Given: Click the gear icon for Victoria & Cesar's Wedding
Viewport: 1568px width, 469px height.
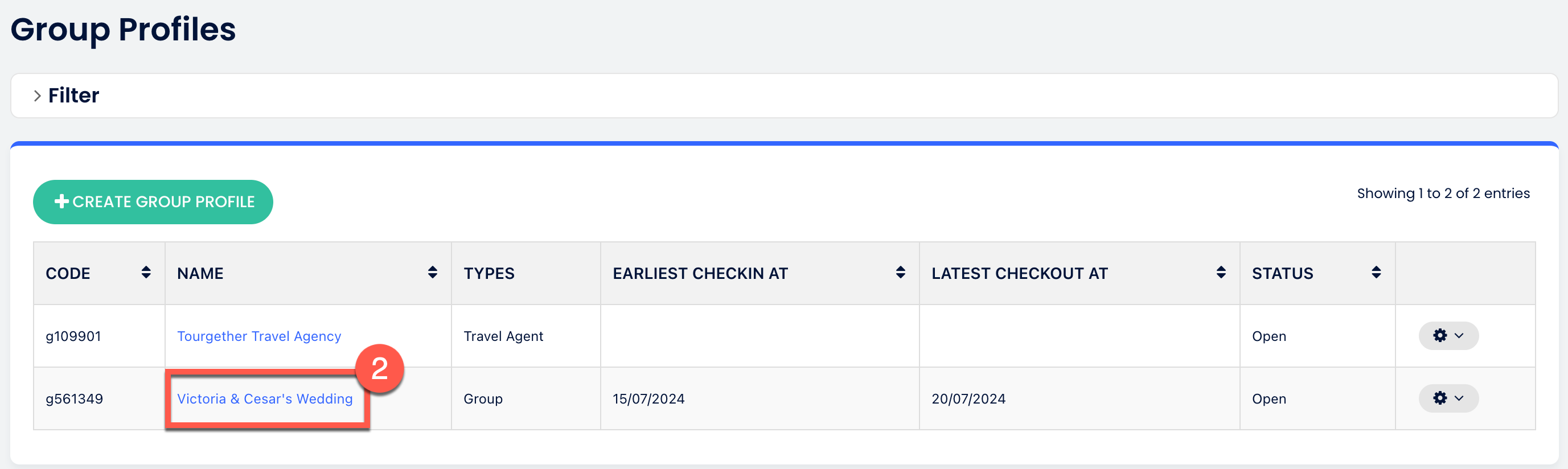Looking at the screenshot, I should click(1439, 398).
